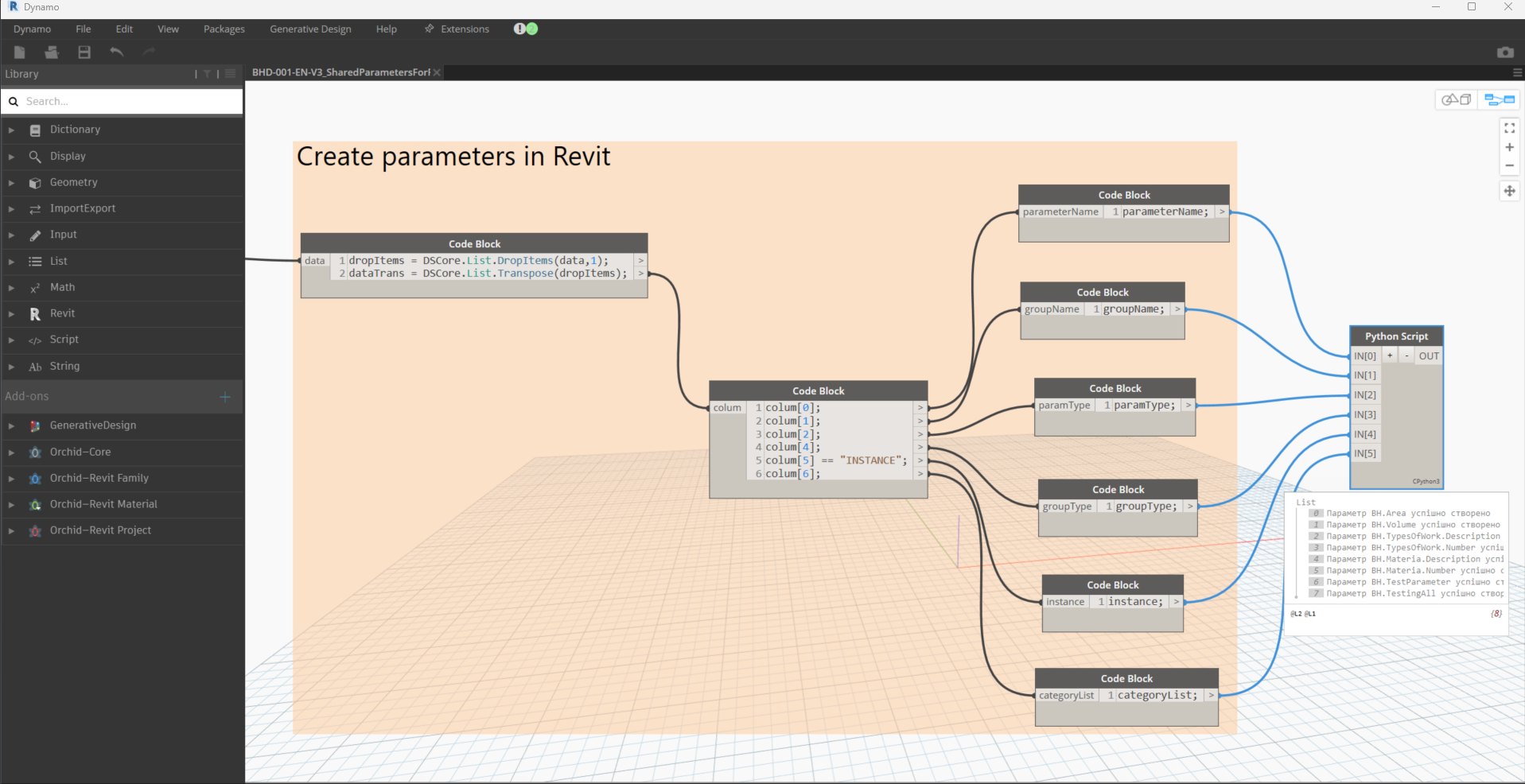The image size is (1525, 784).
Task: Expand the Geometry library category
Action: [x=73, y=182]
